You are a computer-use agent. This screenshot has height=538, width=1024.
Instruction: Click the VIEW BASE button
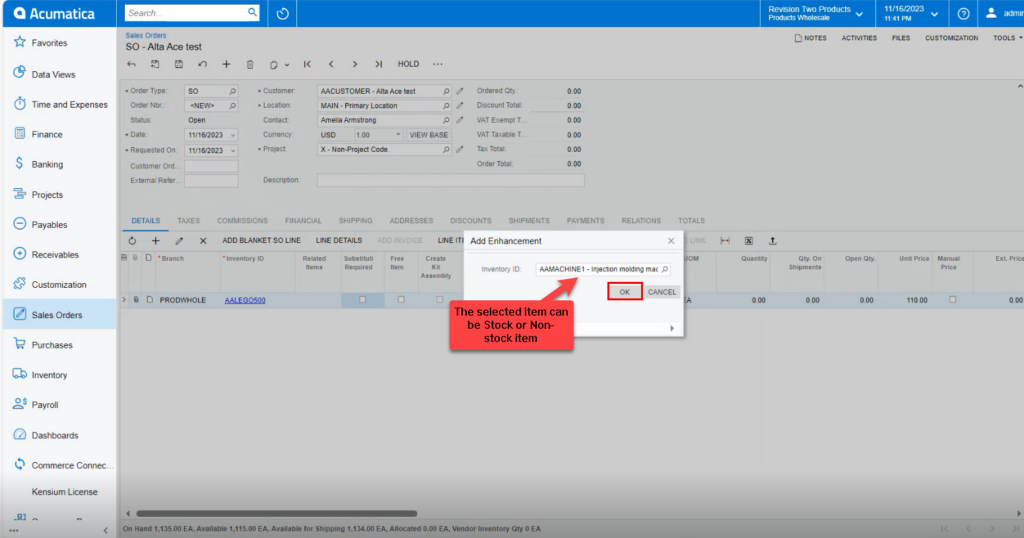[x=428, y=135]
